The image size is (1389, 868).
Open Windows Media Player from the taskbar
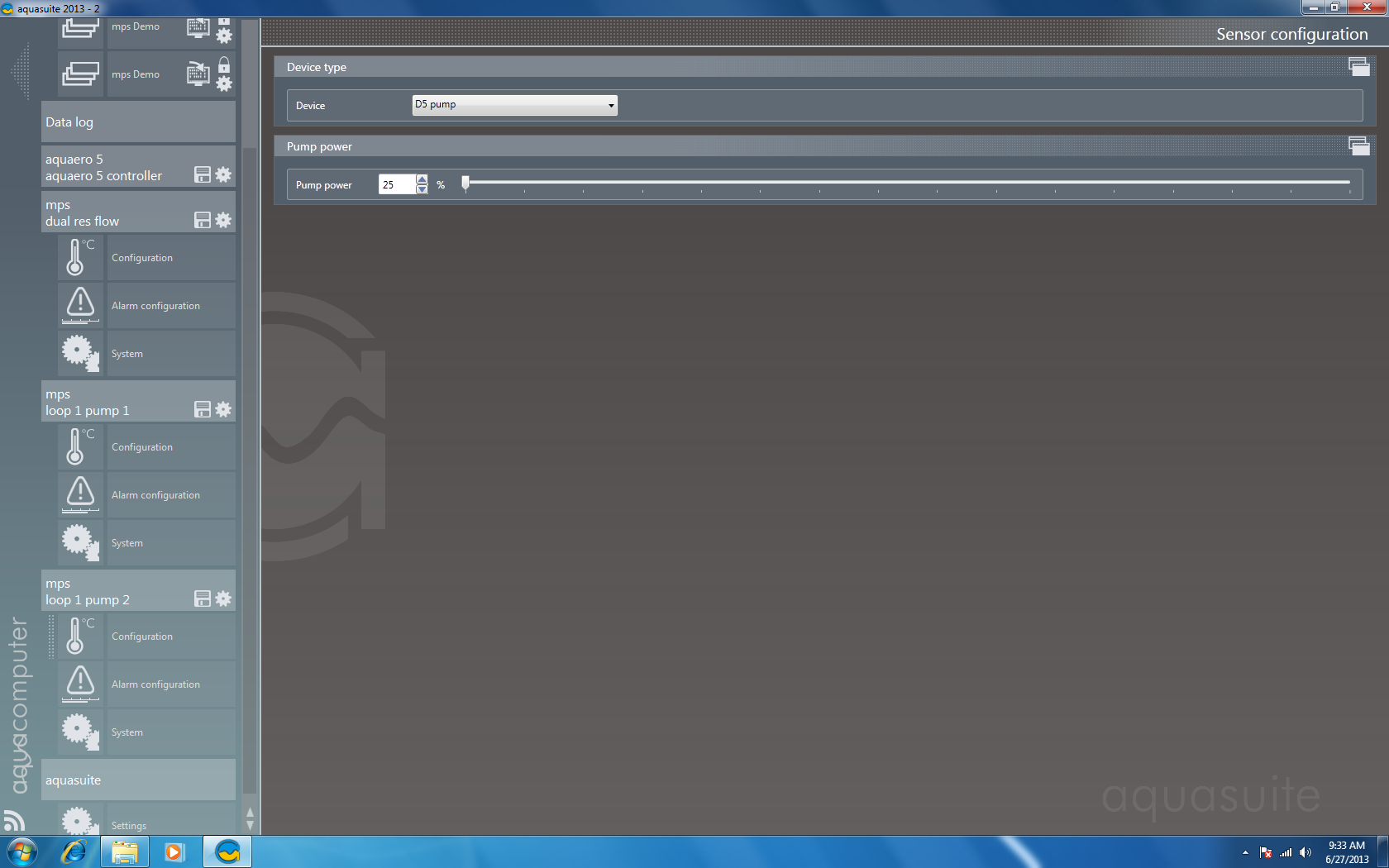[174, 852]
